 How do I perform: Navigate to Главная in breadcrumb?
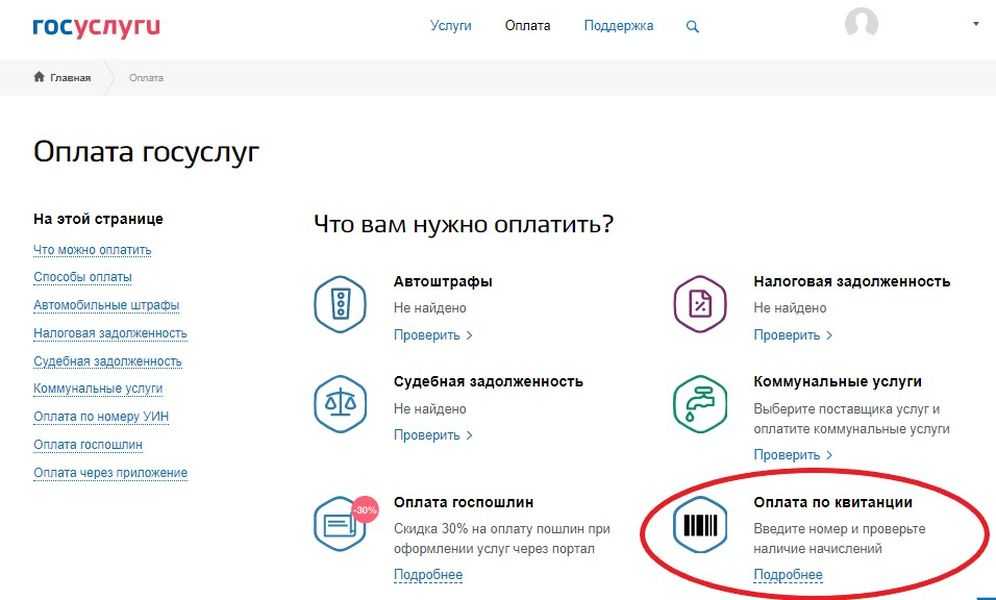(x=69, y=78)
